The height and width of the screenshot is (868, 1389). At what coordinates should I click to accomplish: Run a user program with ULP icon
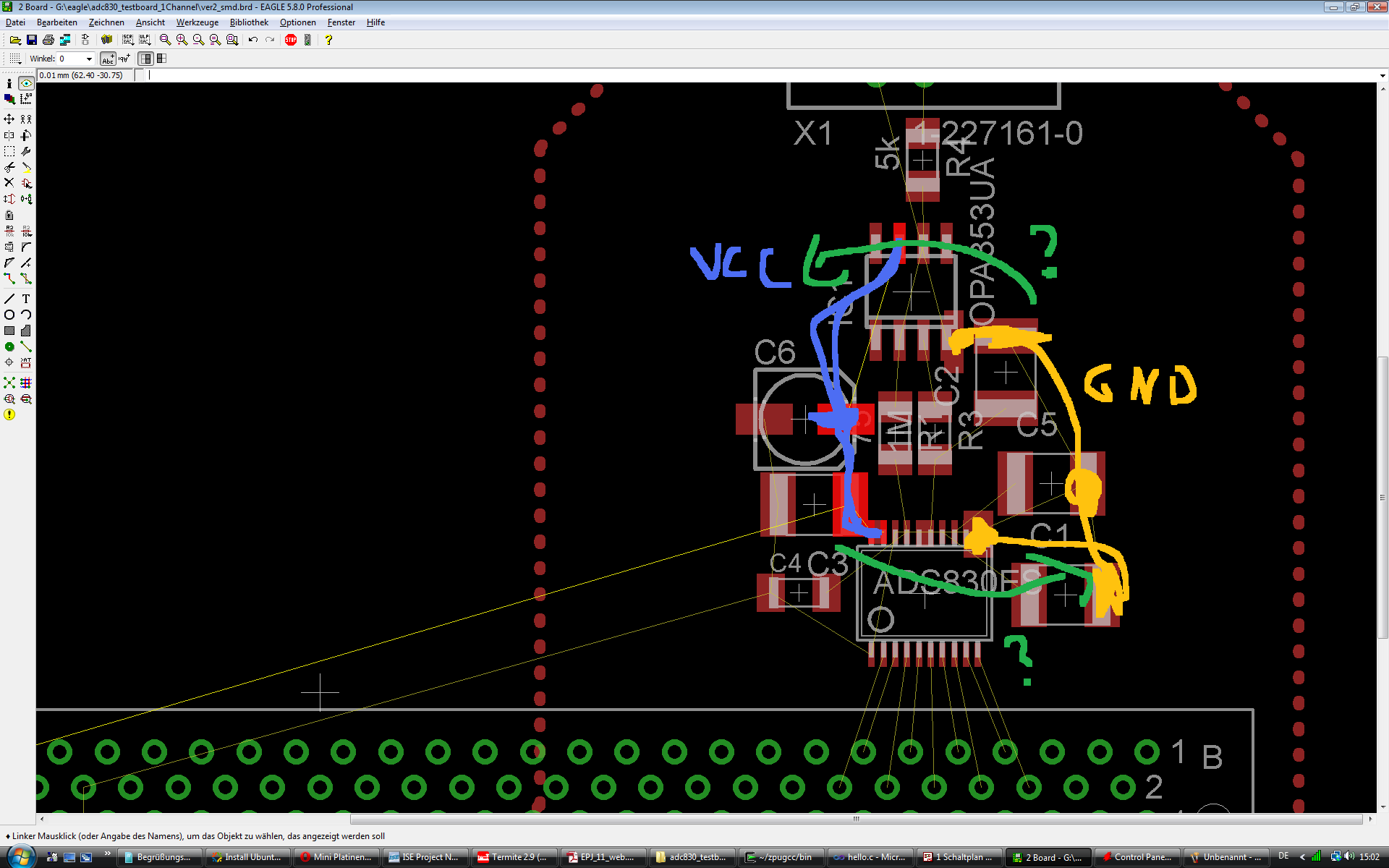[145, 40]
